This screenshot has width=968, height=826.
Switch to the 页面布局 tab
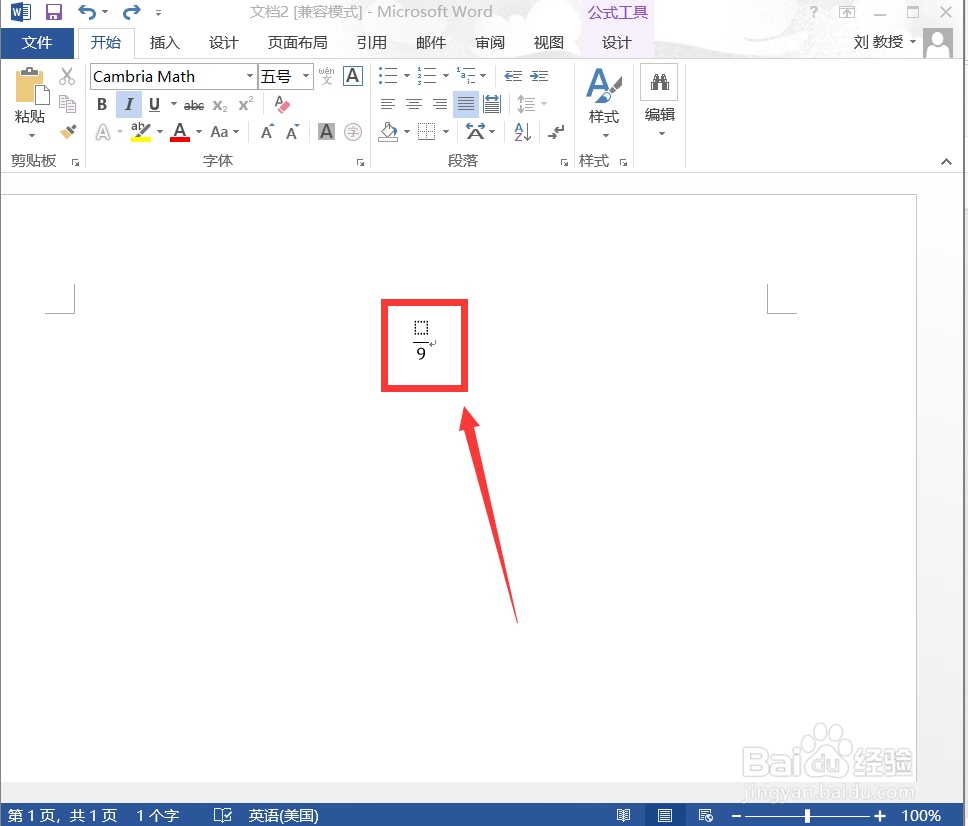point(298,43)
